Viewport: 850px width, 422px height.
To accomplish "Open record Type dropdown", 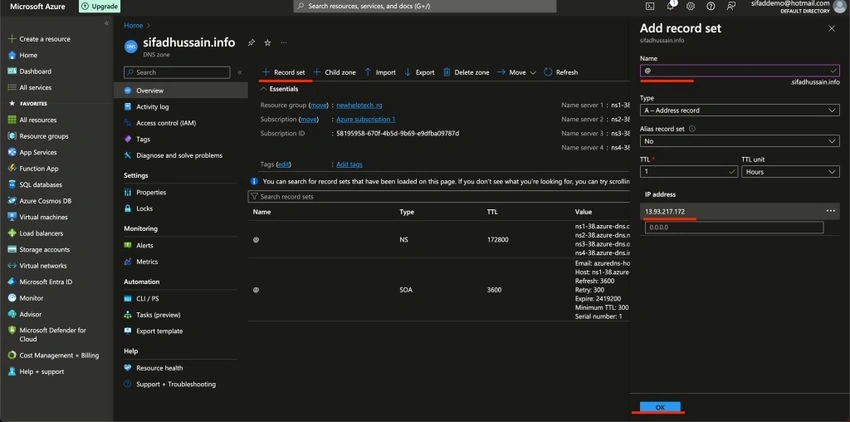I will click(739, 110).
